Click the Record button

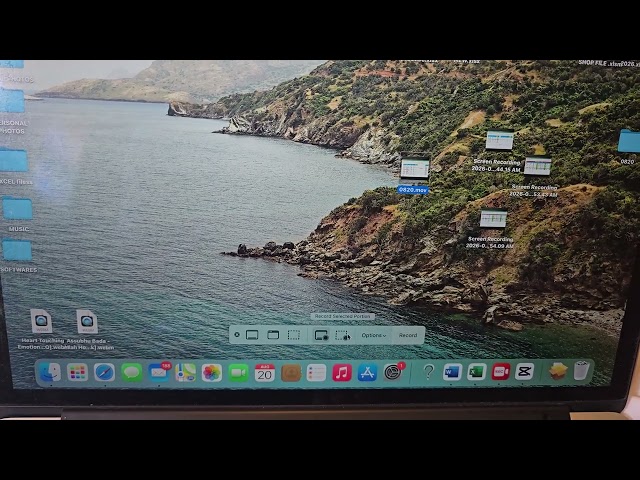[x=408, y=335]
